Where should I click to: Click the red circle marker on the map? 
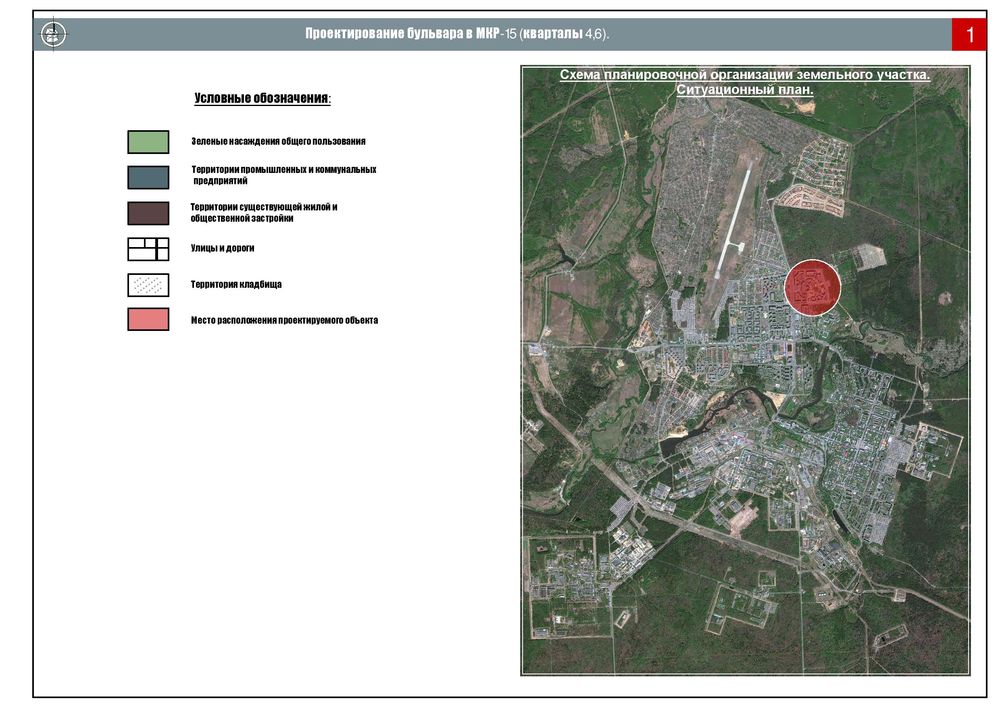[x=812, y=287]
